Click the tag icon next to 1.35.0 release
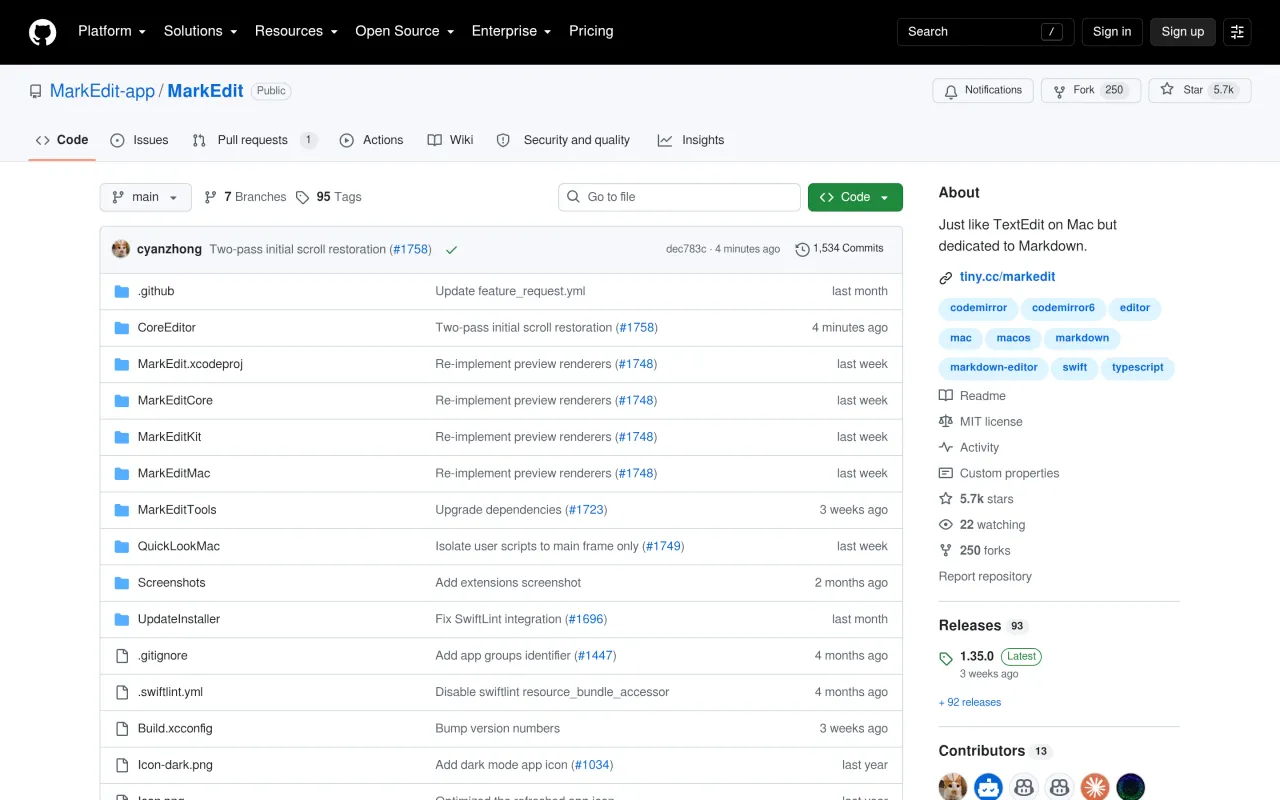 946,658
